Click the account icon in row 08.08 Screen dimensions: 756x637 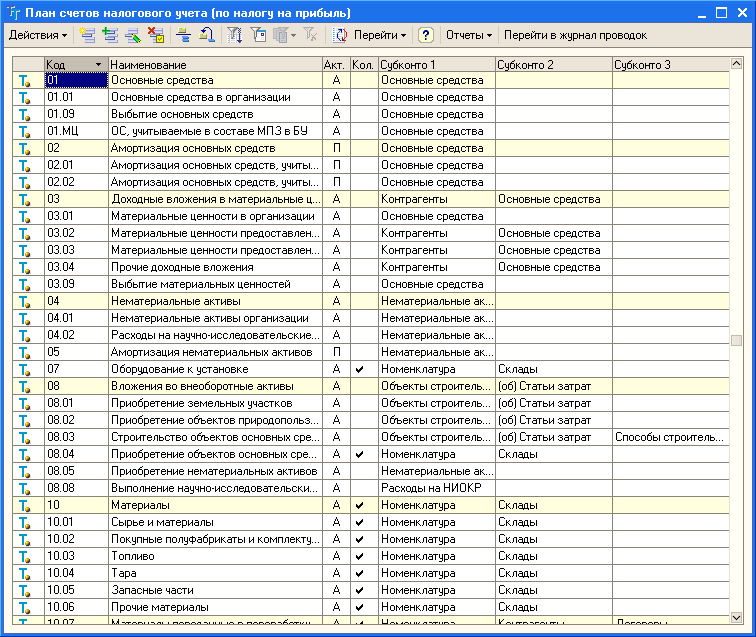[24, 488]
